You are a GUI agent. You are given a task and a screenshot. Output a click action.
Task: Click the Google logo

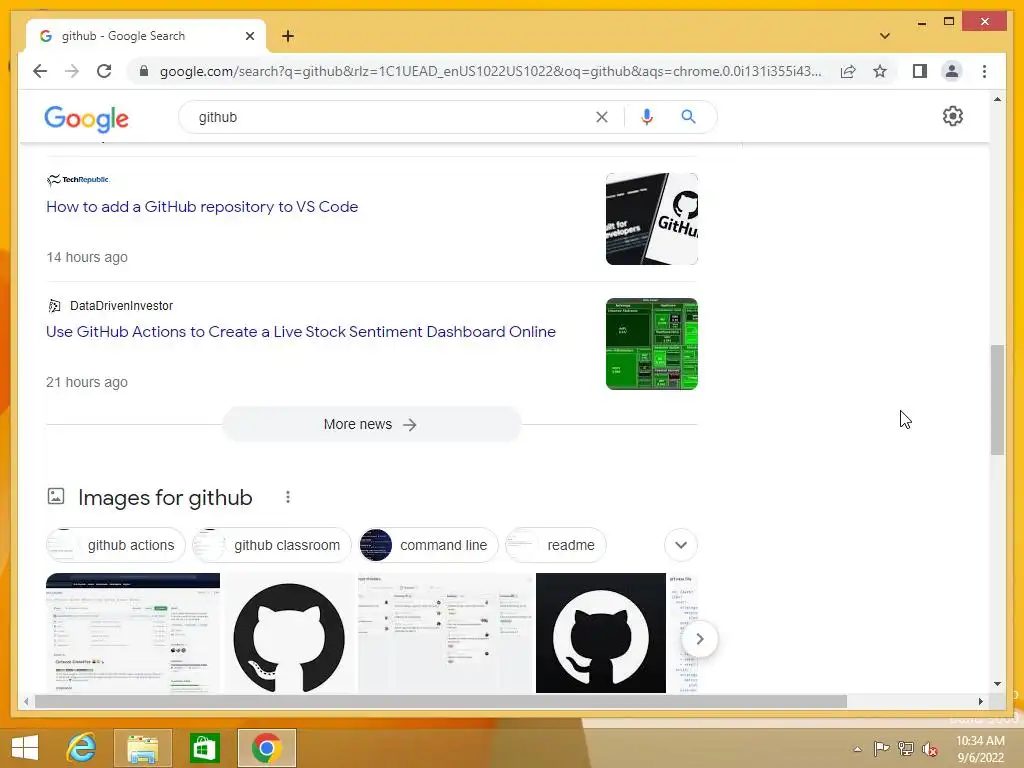tap(86, 118)
